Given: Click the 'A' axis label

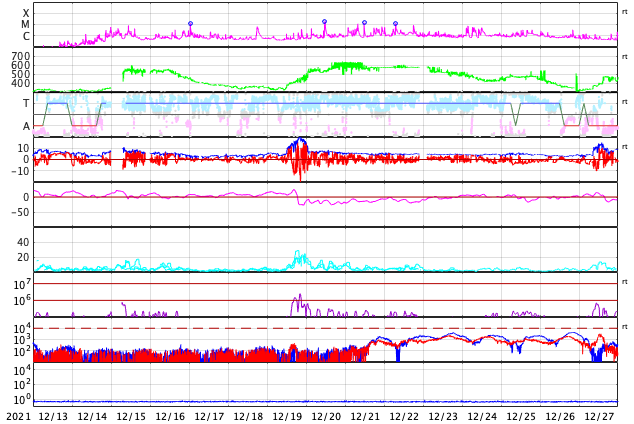Looking at the screenshot, I should [26, 126].
